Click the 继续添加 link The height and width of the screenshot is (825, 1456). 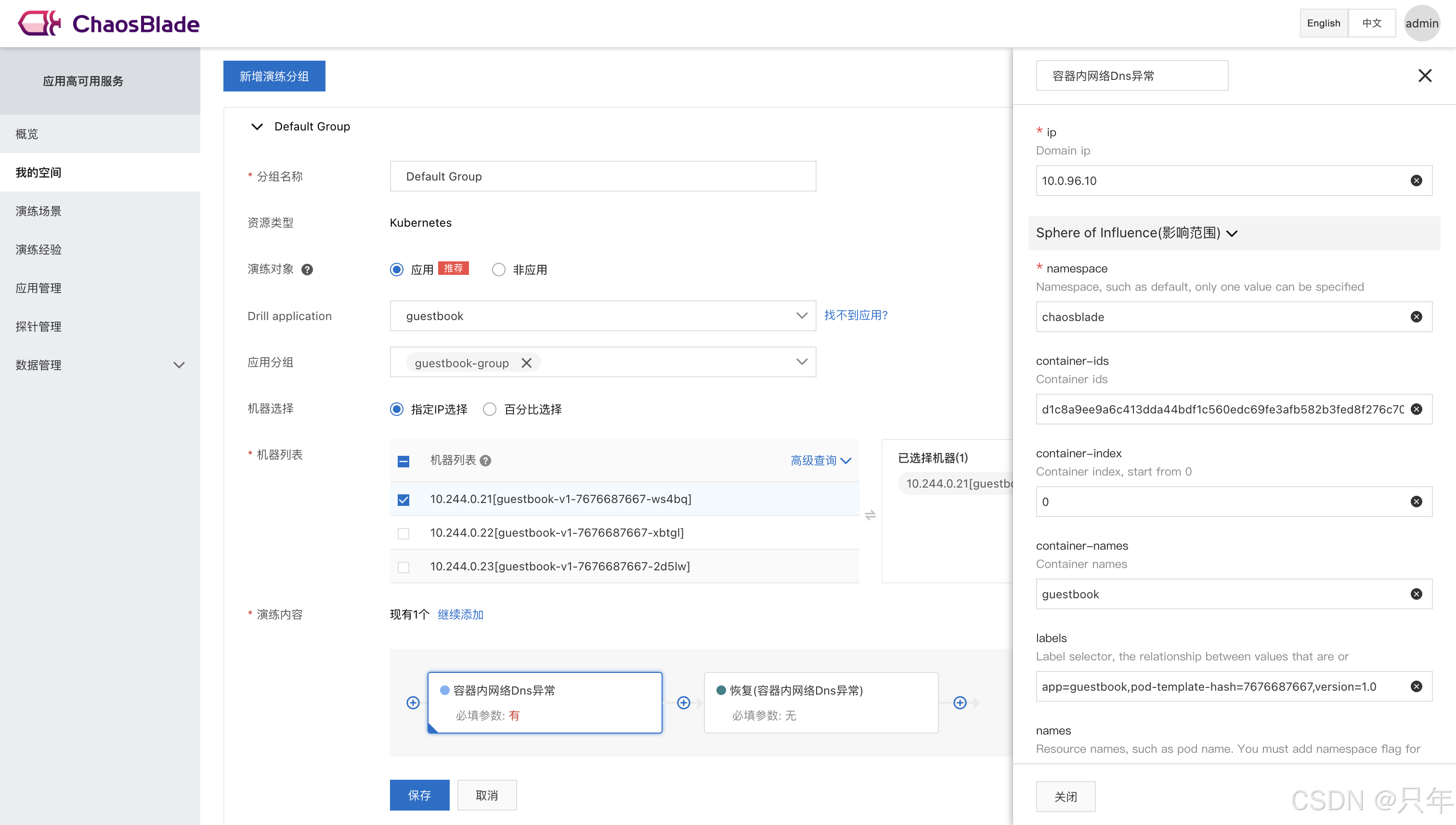[x=460, y=614]
